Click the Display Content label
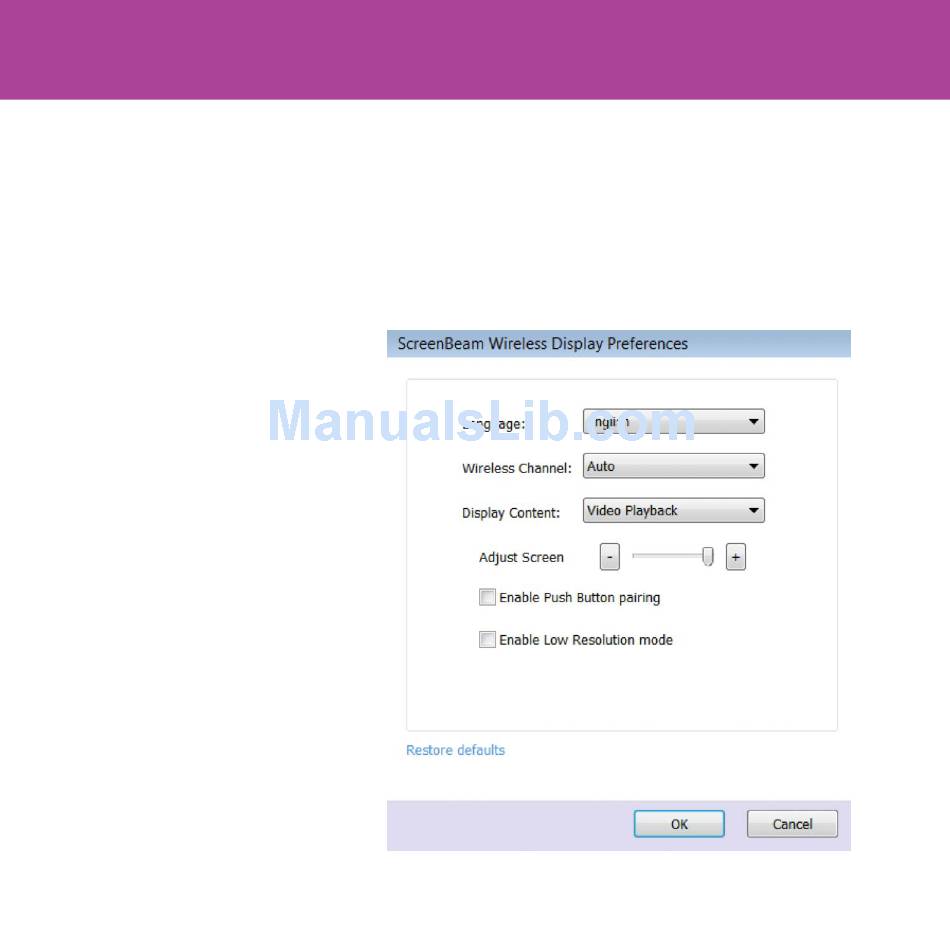This screenshot has height=950, width=950. (511, 513)
